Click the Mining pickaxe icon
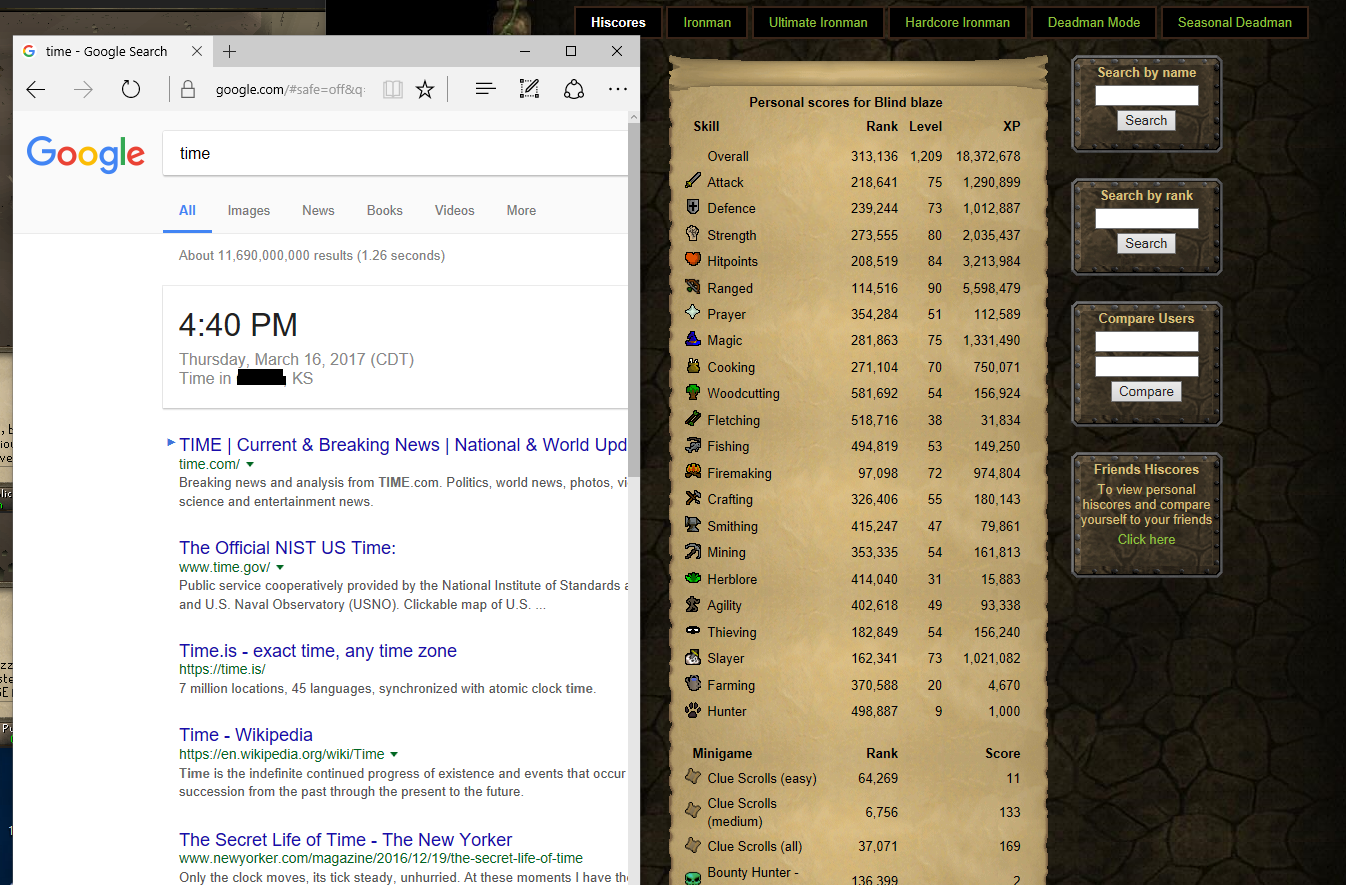 click(x=692, y=551)
